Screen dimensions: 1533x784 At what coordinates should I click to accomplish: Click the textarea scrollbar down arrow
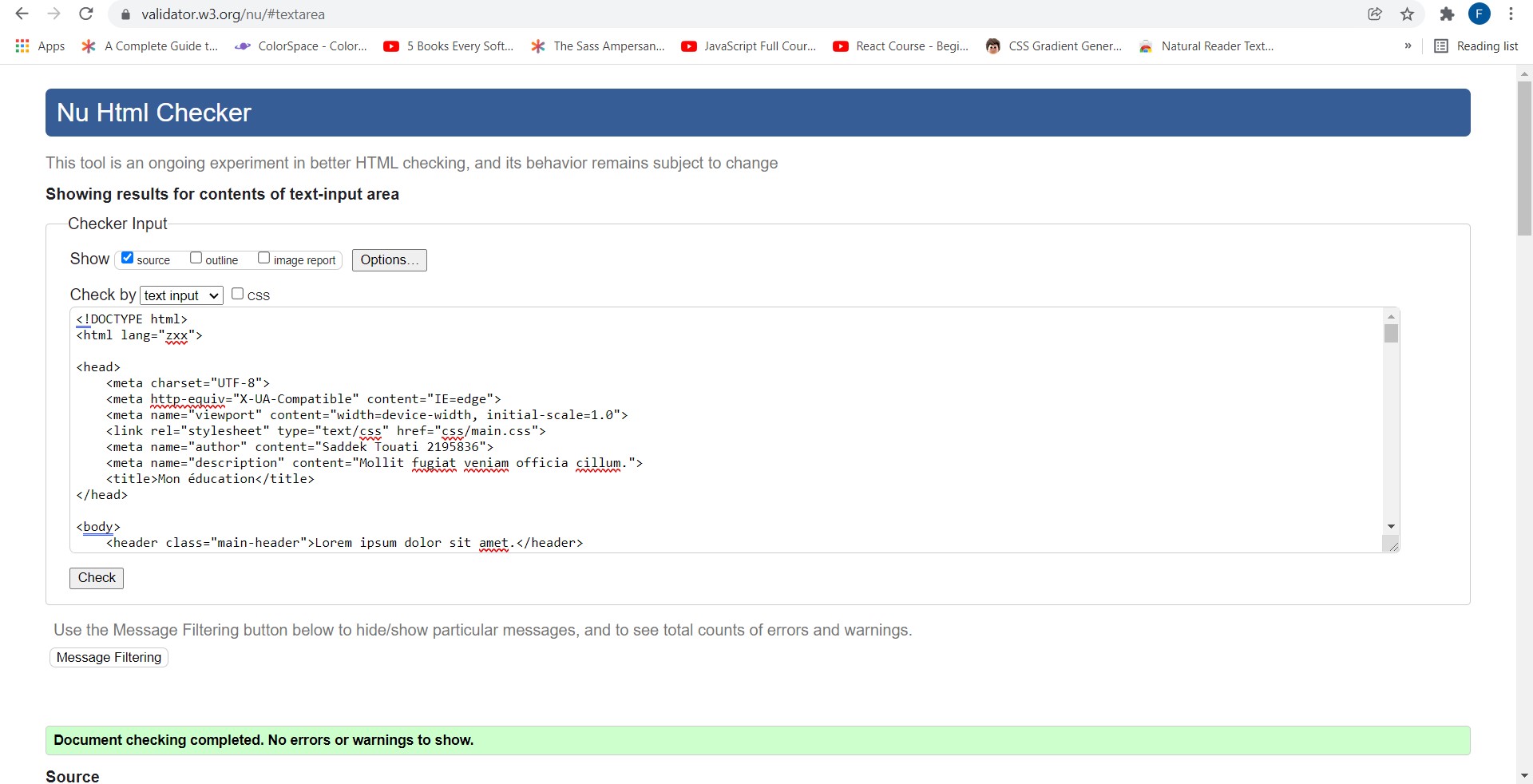click(x=1391, y=527)
